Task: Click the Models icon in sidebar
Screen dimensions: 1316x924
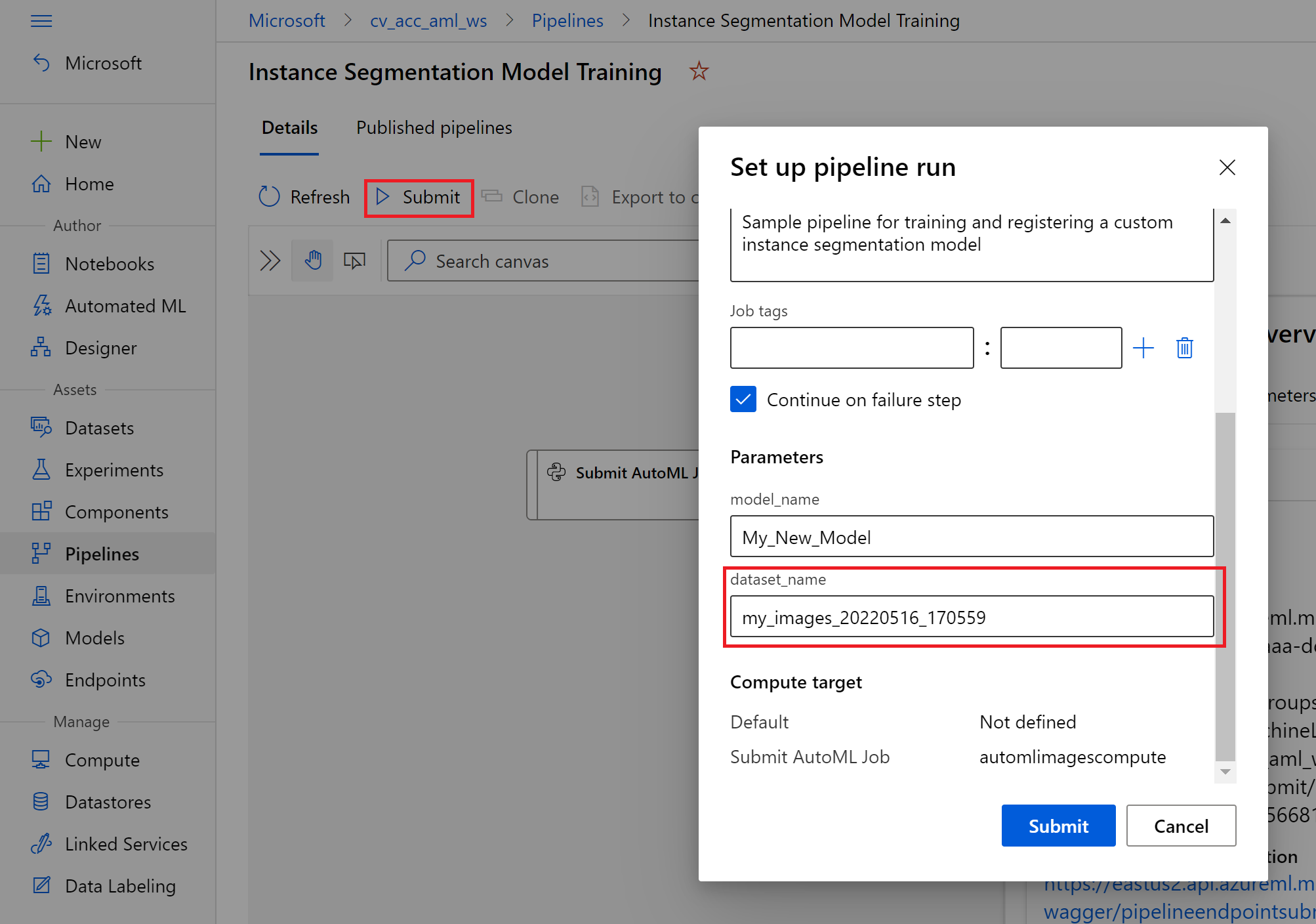Action: (x=41, y=637)
